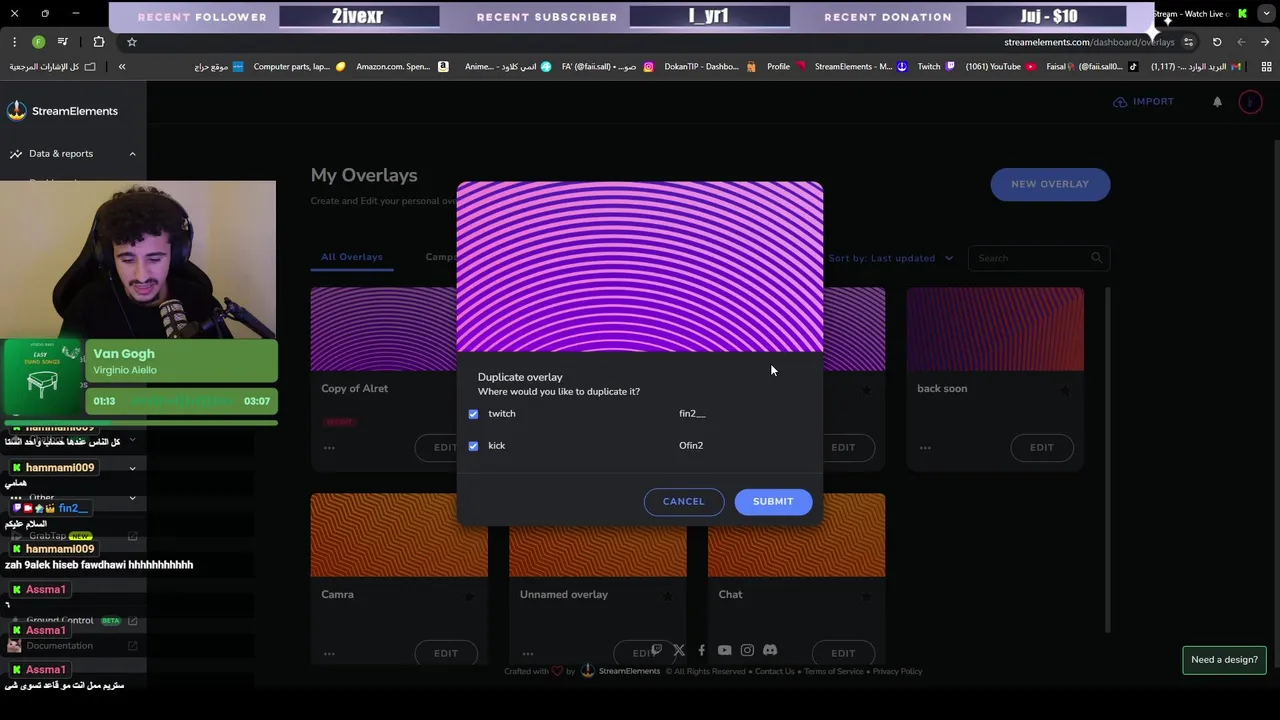Click the Discord footer icon

770,650
